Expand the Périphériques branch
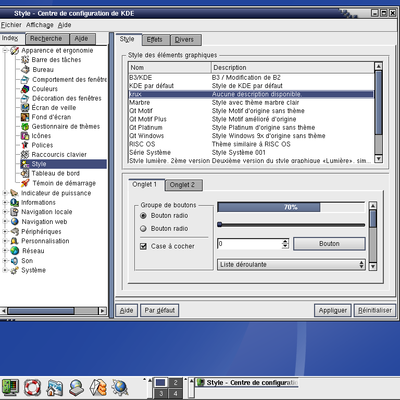Image resolution: width=400 pixels, height=400 pixels. [5, 231]
